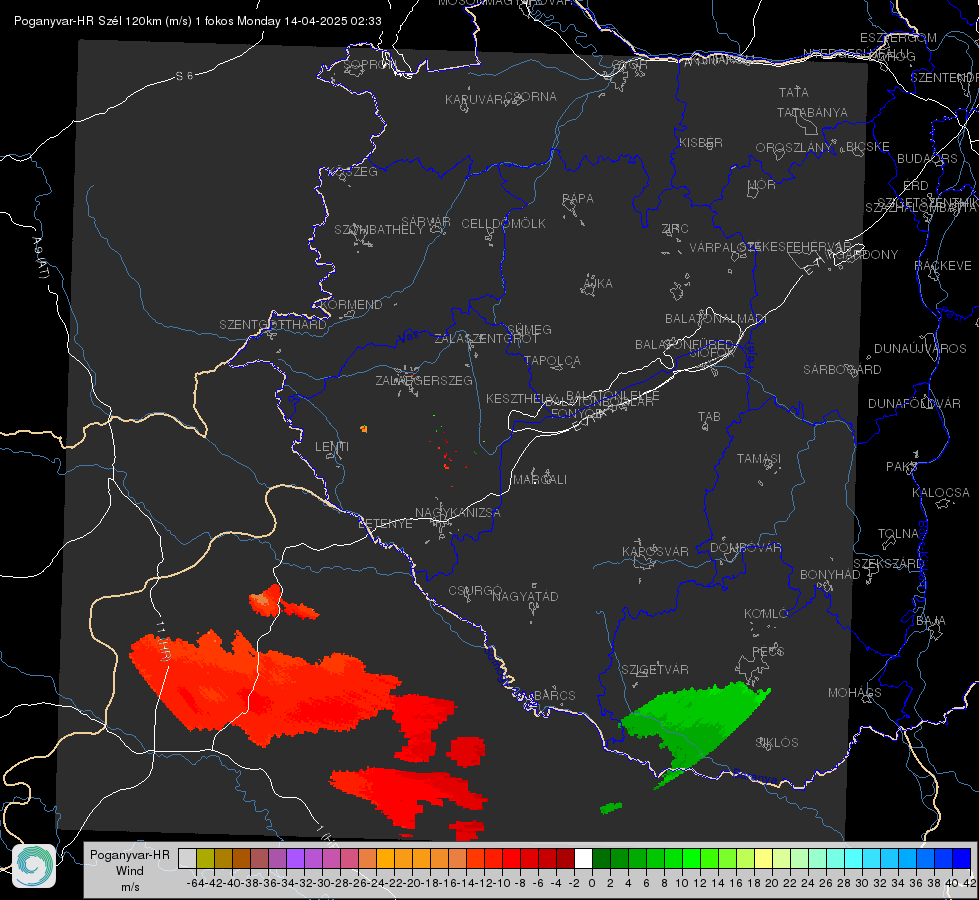This screenshot has width=979, height=900.
Task: Click the ZALASZENTGROT city label
Action: tap(486, 339)
